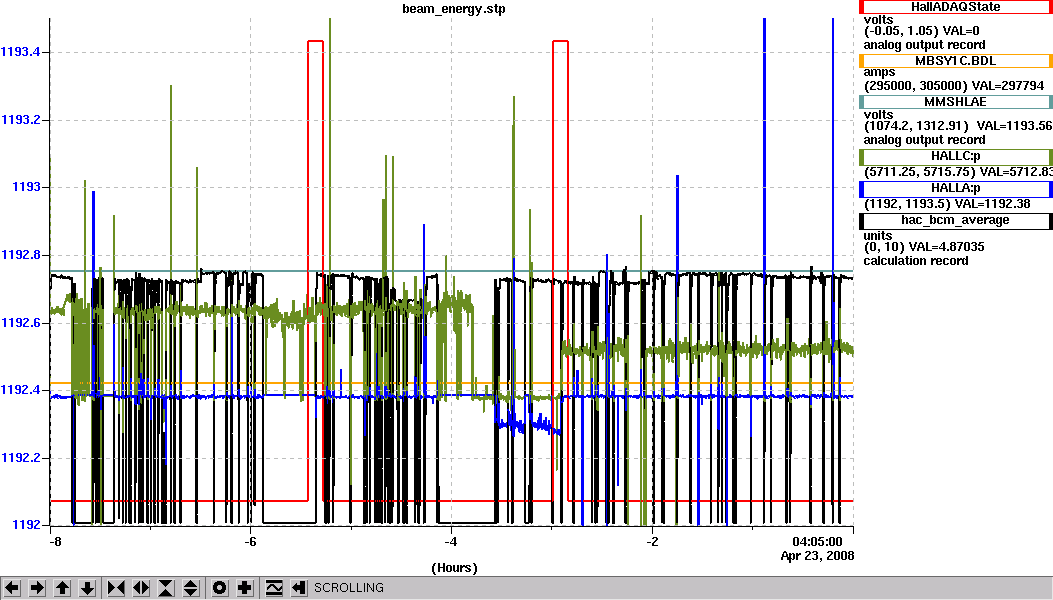The width and height of the screenshot is (1053, 600).
Task: Click the HallADAQState value text VAL=0
Action: [961, 31]
